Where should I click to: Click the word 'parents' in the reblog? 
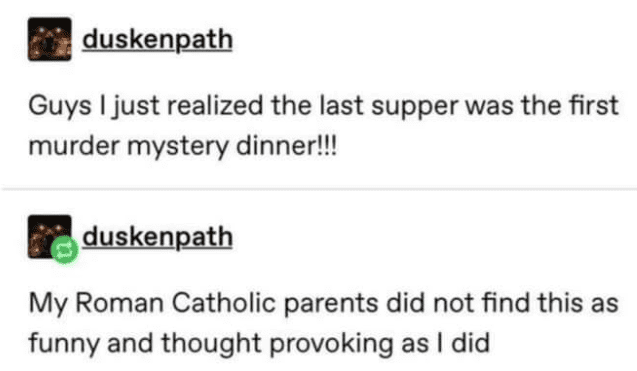(331, 305)
